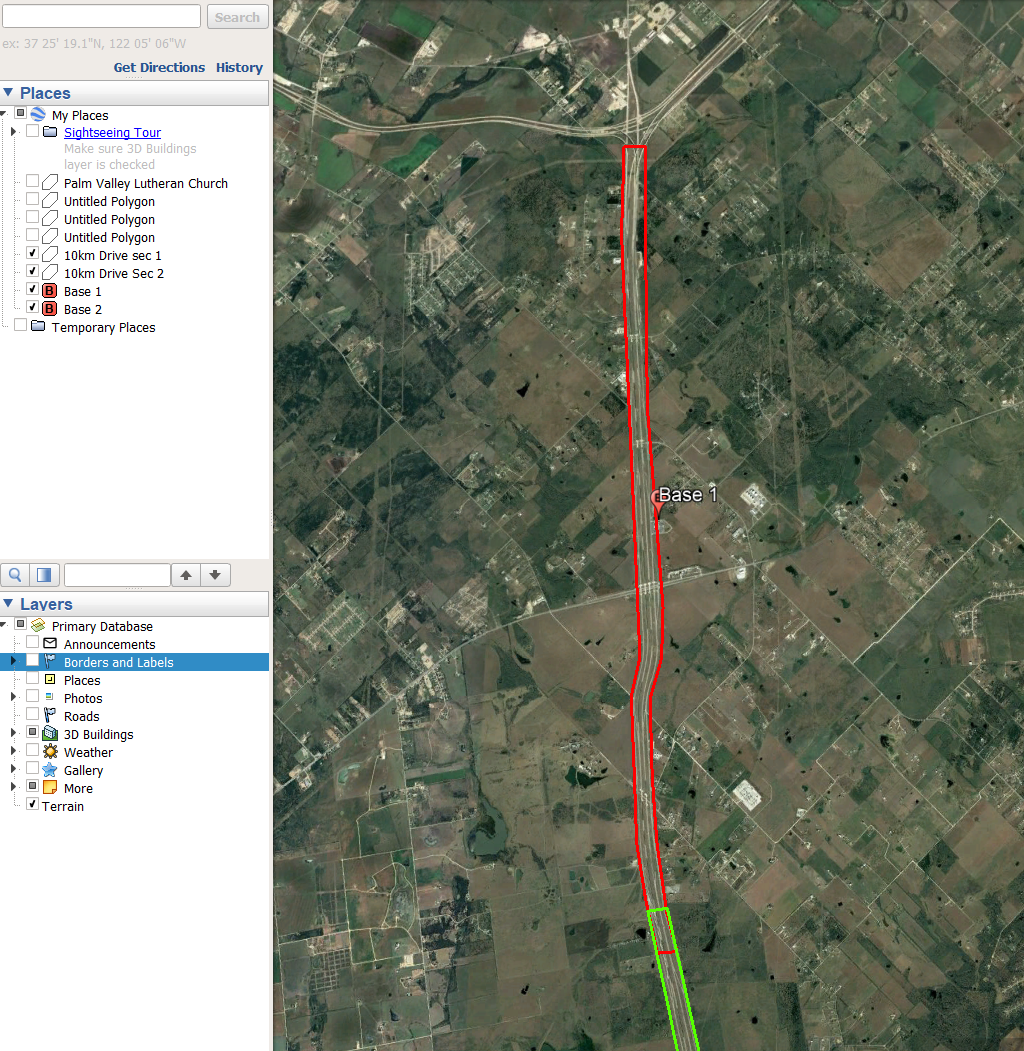Collapse the Layers panel header triangle
The height and width of the screenshot is (1051, 1024).
tap(8, 604)
